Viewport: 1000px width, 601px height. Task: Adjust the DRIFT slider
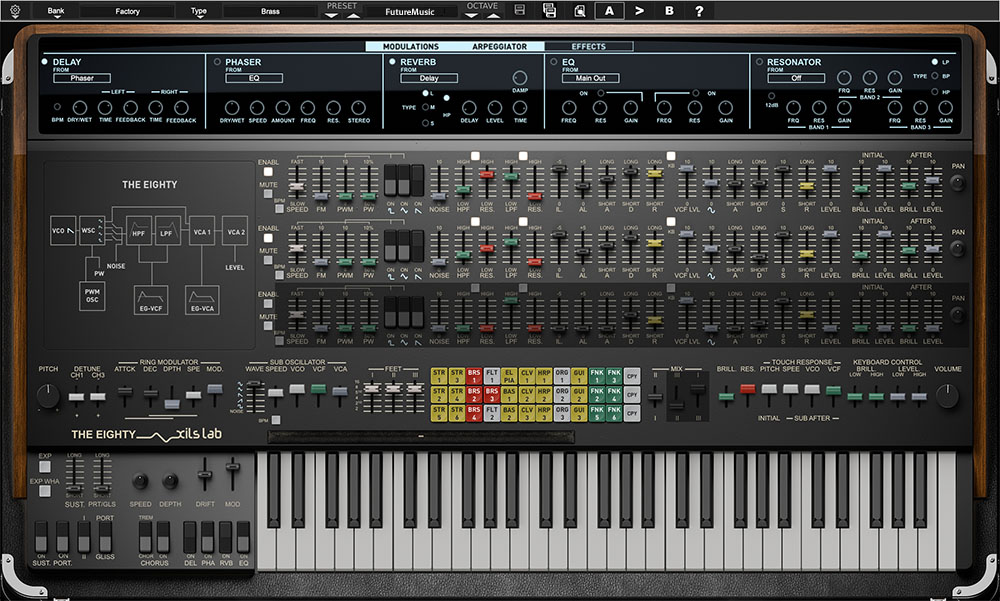coord(205,475)
